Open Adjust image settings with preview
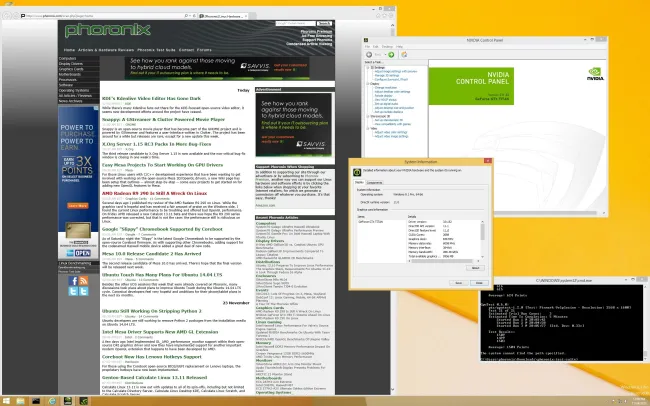Viewport: 650px width, 406px height. point(396,71)
